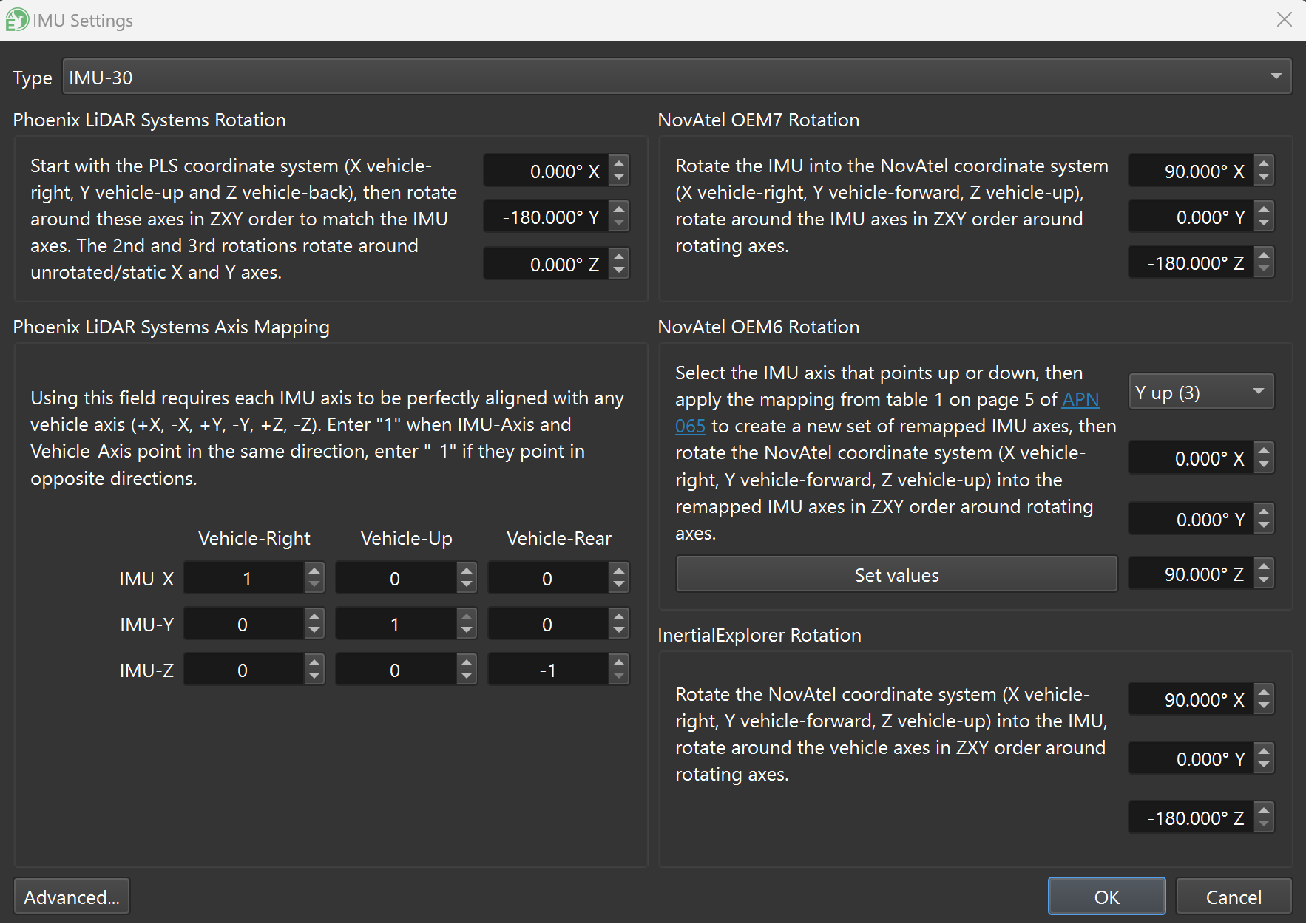Decrease Phoenix LiDAR Rotation Y value

(x=620, y=225)
